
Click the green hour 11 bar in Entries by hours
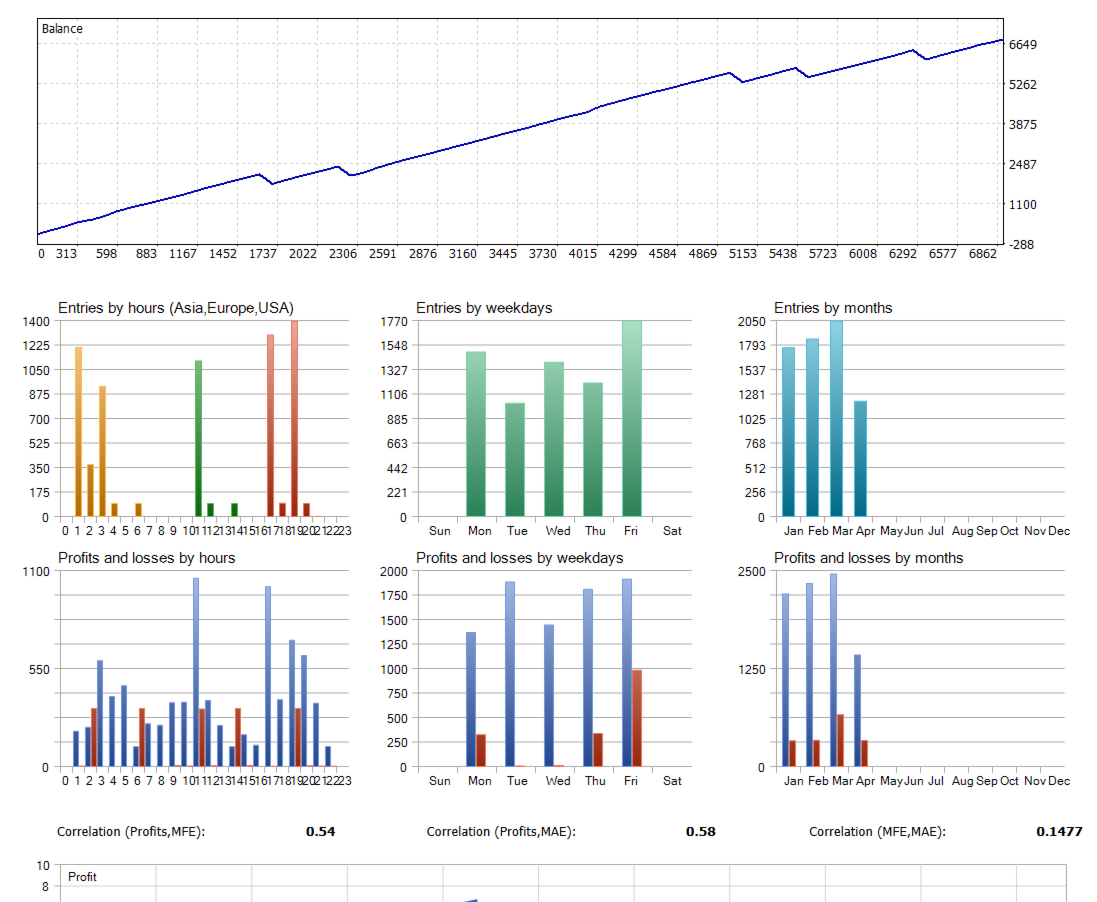point(199,439)
